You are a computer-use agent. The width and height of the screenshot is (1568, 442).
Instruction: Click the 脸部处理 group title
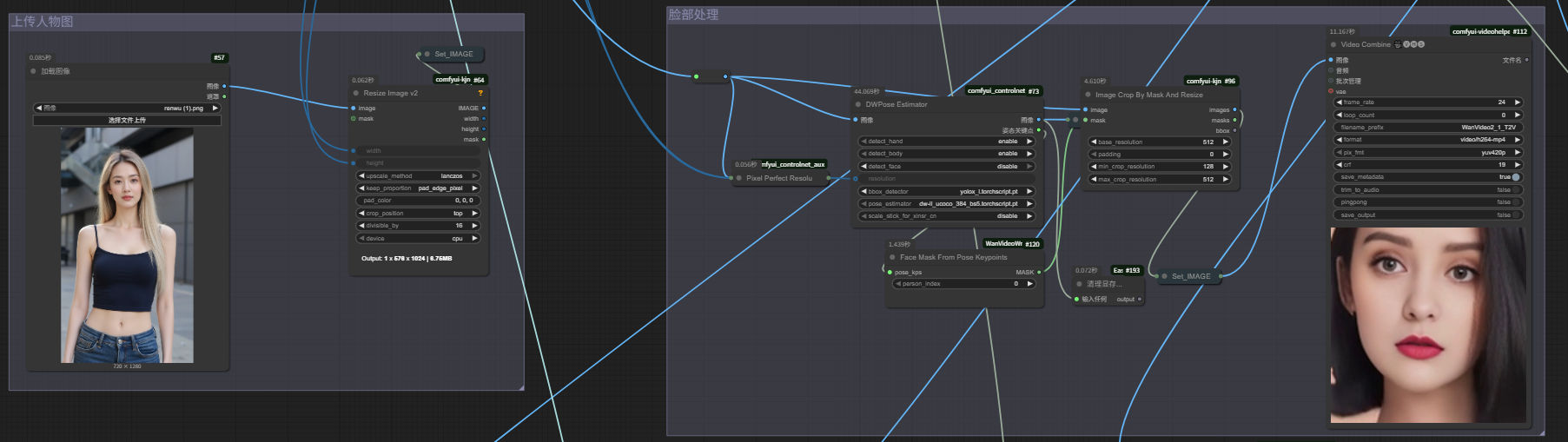pyautogui.click(x=693, y=15)
